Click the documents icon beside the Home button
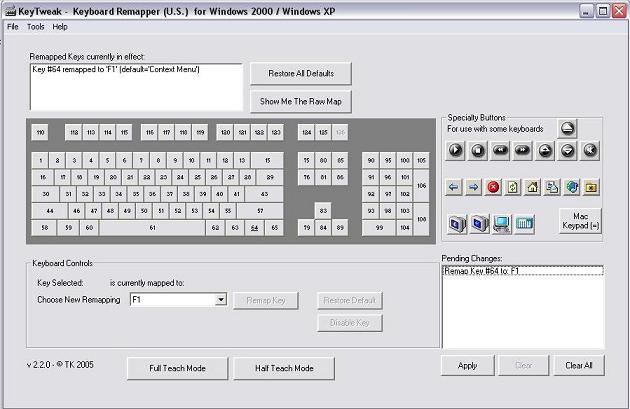Image resolution: width=630 pixels, height=409 pixels. [552, 187]
